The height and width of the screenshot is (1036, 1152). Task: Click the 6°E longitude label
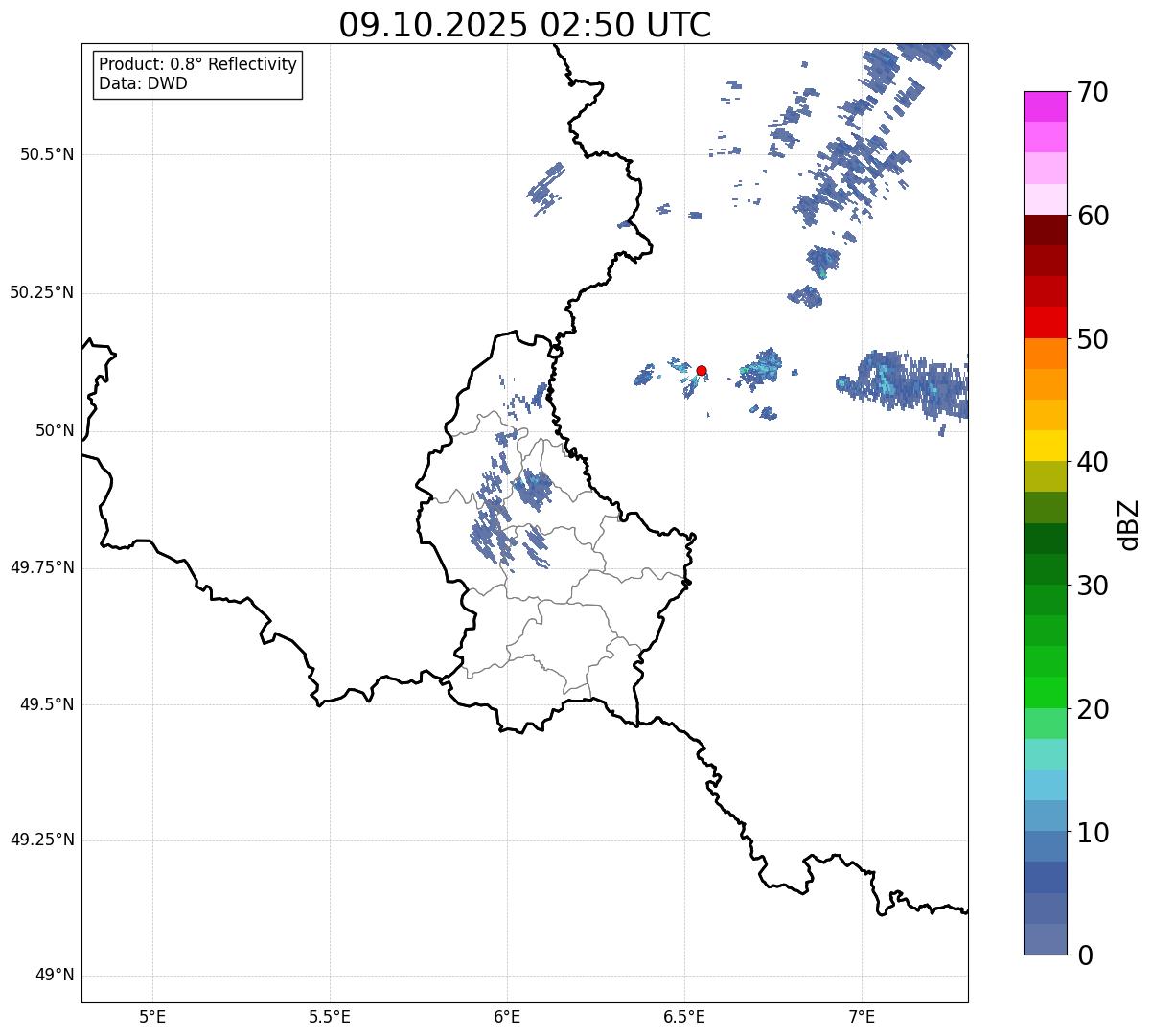point(507,1016)
